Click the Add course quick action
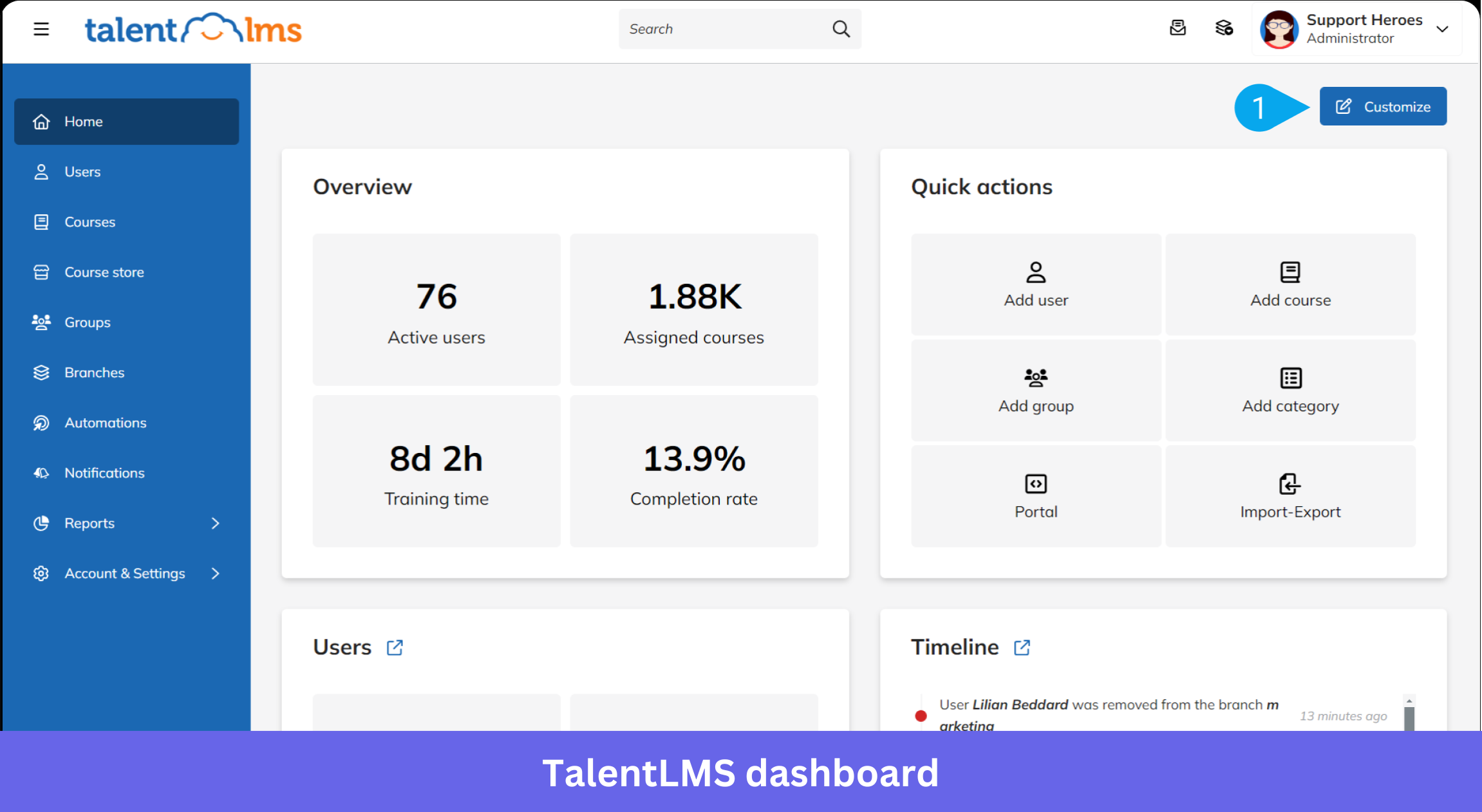The height and width of the screenshot is (812, 1482). (1290, 284)
